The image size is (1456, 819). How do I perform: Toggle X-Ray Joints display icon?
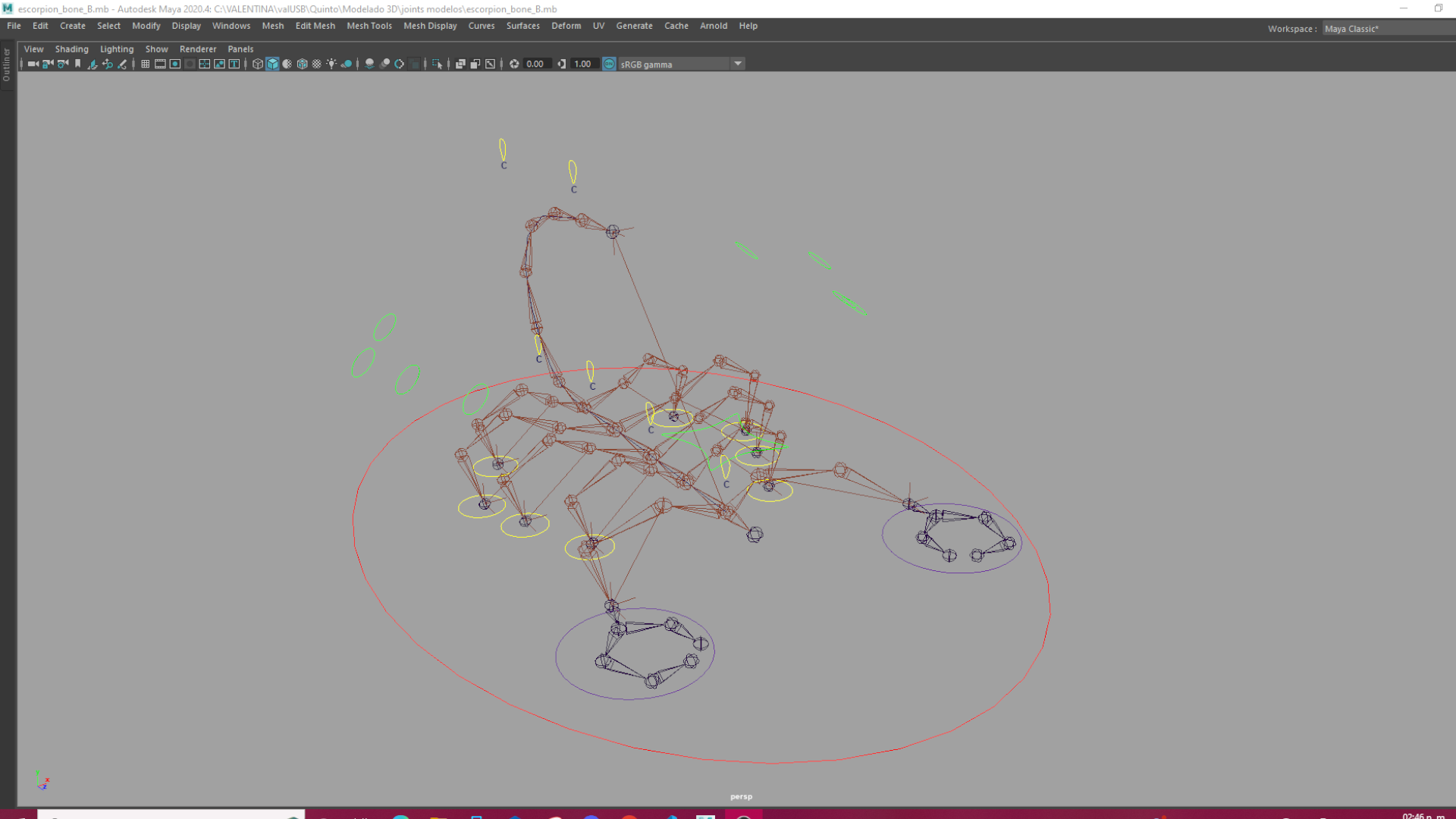(490, 64)
